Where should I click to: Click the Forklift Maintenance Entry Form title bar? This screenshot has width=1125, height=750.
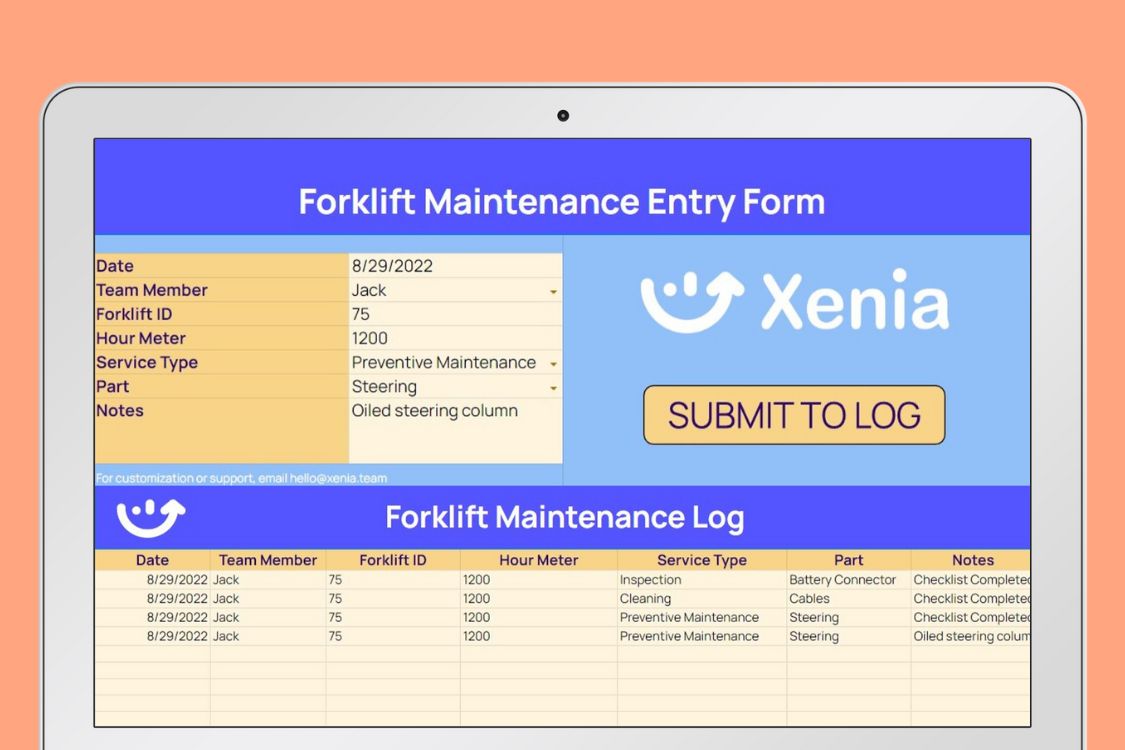(x=562, y=201)
